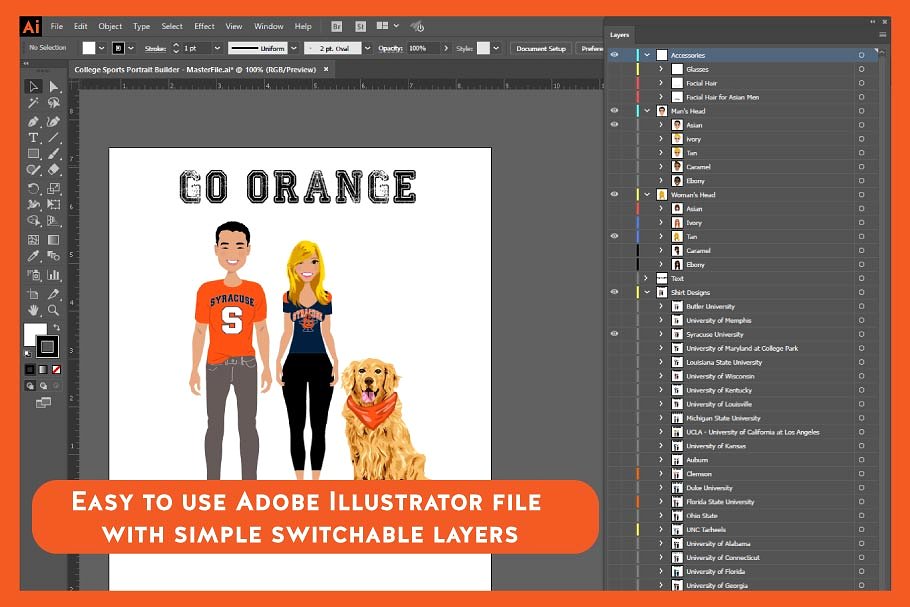Screen dimensions: 910x607
Task: Hide the Accessories layer via eye icon
Action: tap(614, 55)
